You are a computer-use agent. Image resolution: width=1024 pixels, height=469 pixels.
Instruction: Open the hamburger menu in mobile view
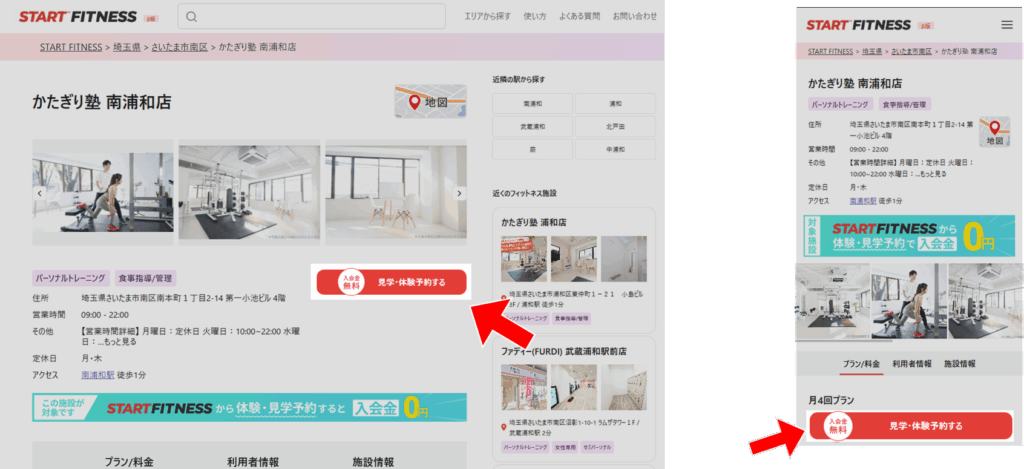(1006, 24)
